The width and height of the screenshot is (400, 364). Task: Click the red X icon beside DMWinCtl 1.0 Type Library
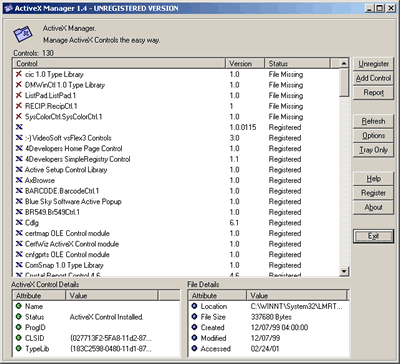(19, 85)
